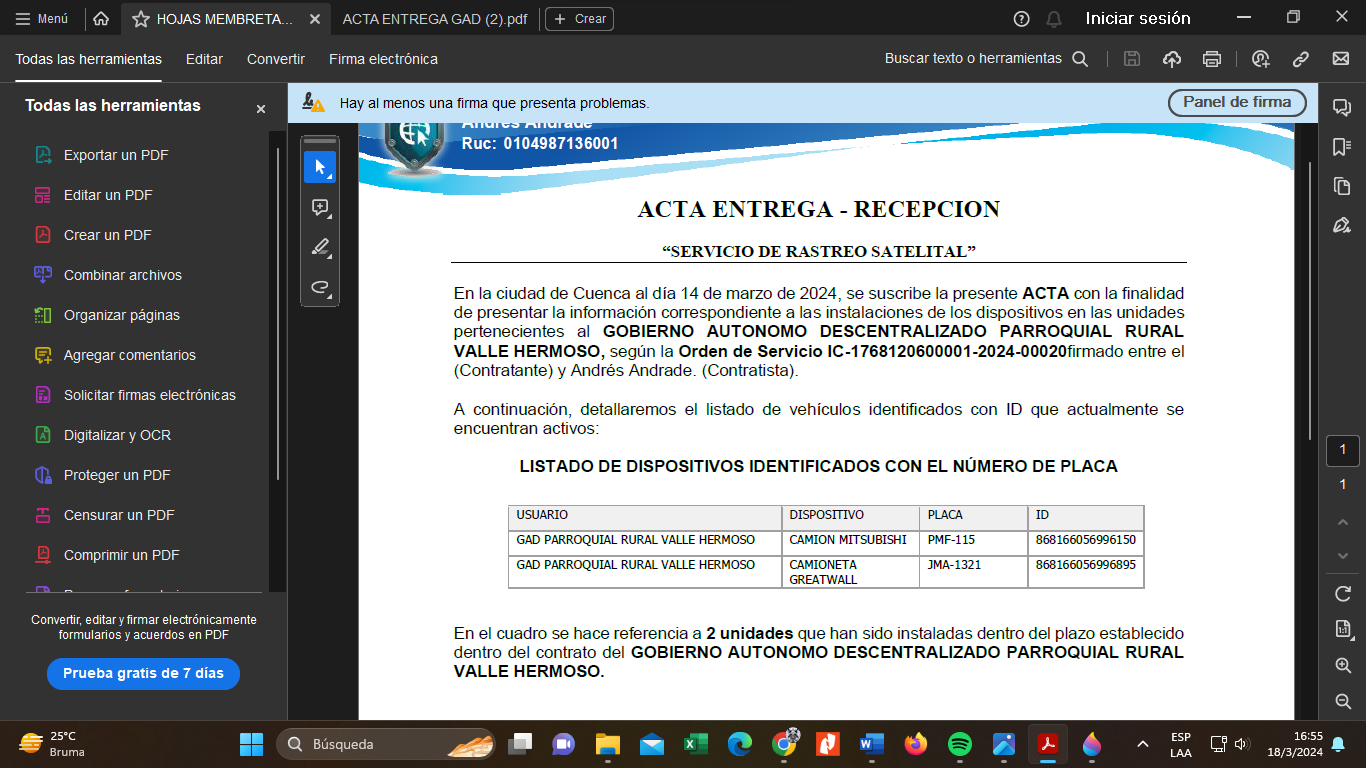Click the Panel de firma button
The width and height of the screenshot is (1366, 768).
(x=1237, y=102)
